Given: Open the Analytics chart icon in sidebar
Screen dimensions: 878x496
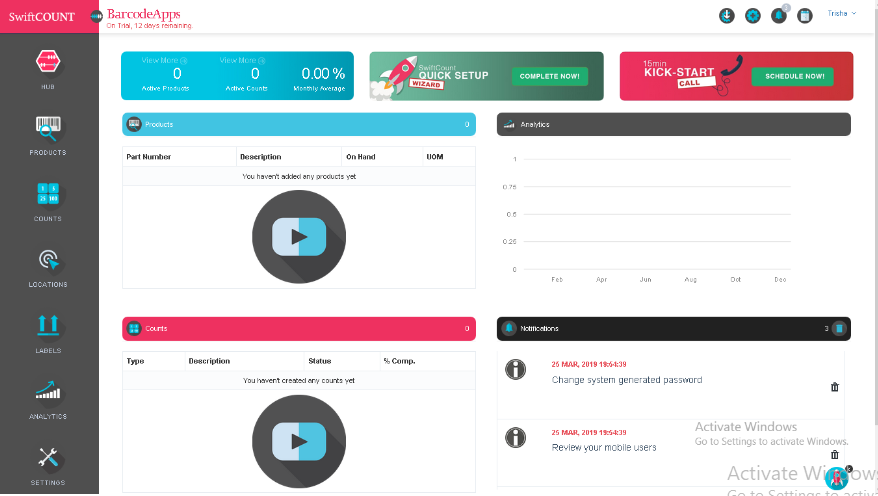Looking at the screenshot, I should 48,390.
